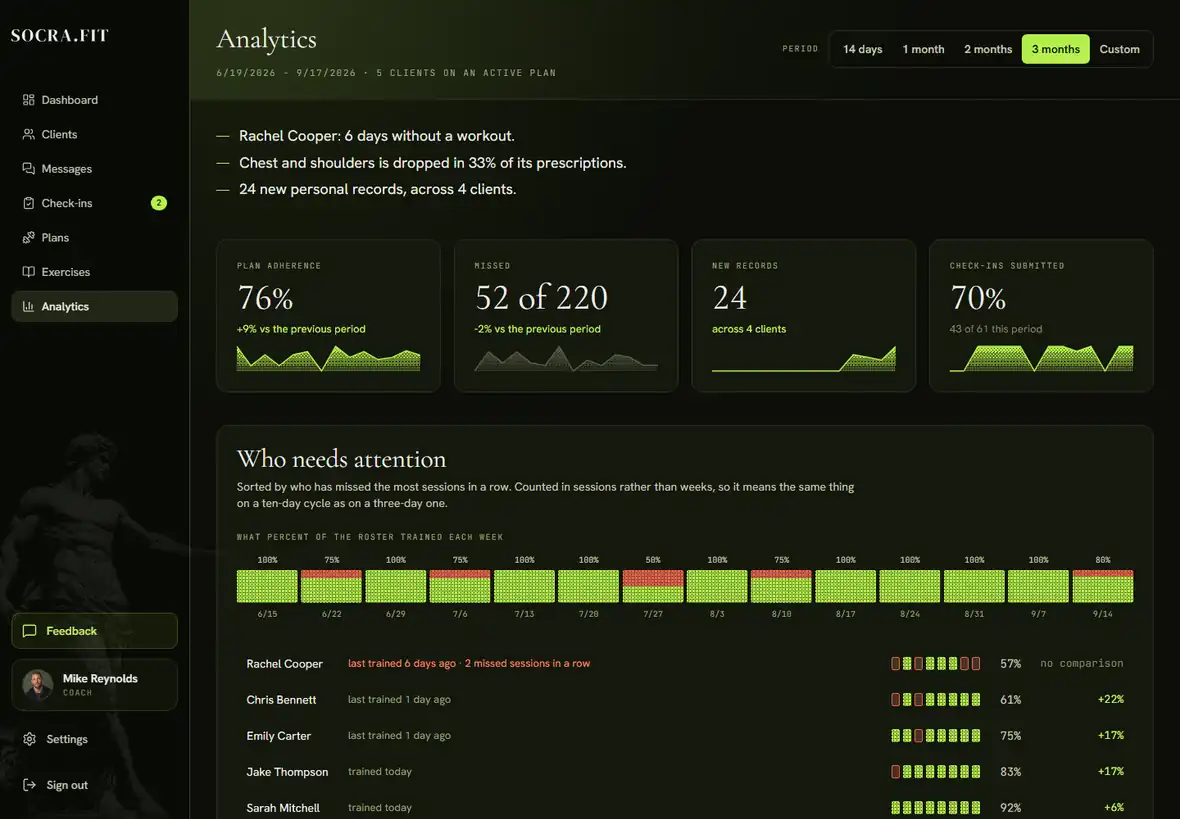
Task: Click Mike Reynolds profile avatar
Action: [38, 684]
